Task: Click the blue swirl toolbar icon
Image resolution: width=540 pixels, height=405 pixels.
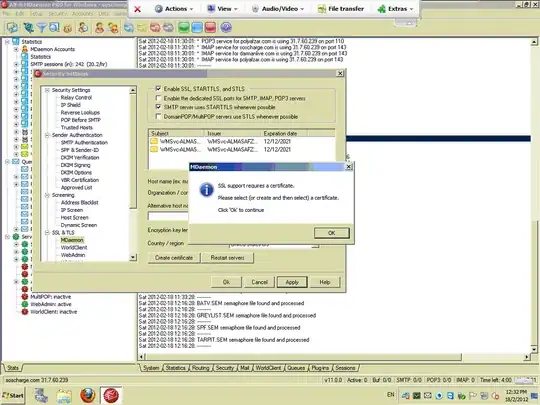Action: [129, 28]
